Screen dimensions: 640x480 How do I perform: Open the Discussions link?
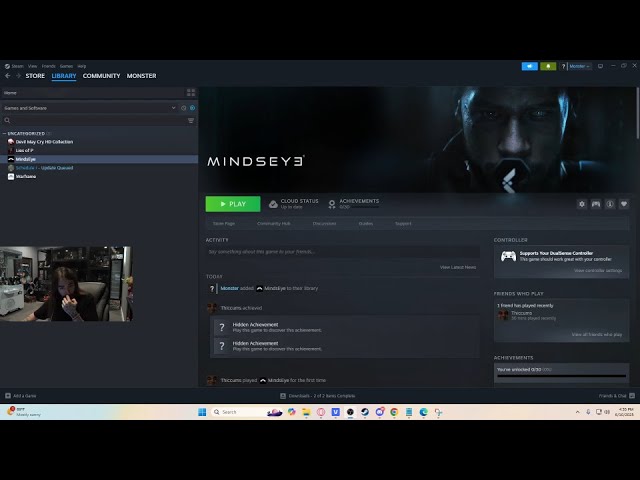(324, 224)
